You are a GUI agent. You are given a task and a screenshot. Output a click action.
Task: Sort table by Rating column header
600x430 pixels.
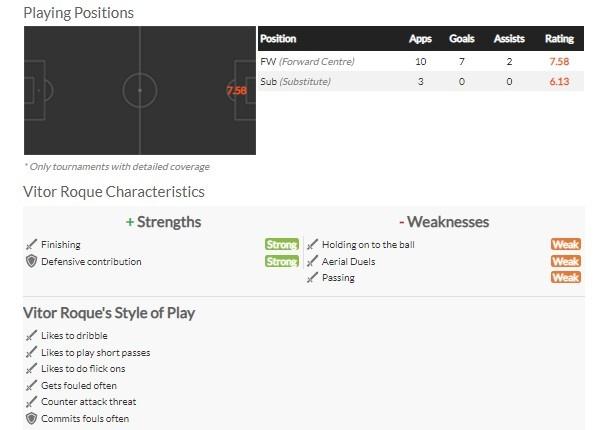559,39
